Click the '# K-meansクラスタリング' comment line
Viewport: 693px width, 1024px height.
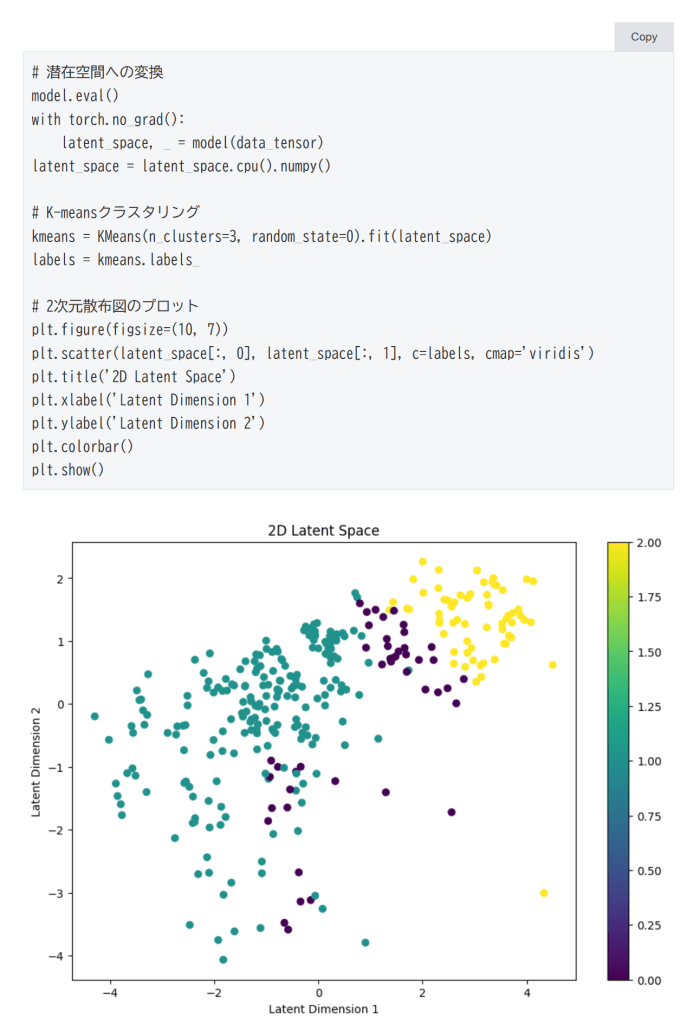(x=116, y=212)
